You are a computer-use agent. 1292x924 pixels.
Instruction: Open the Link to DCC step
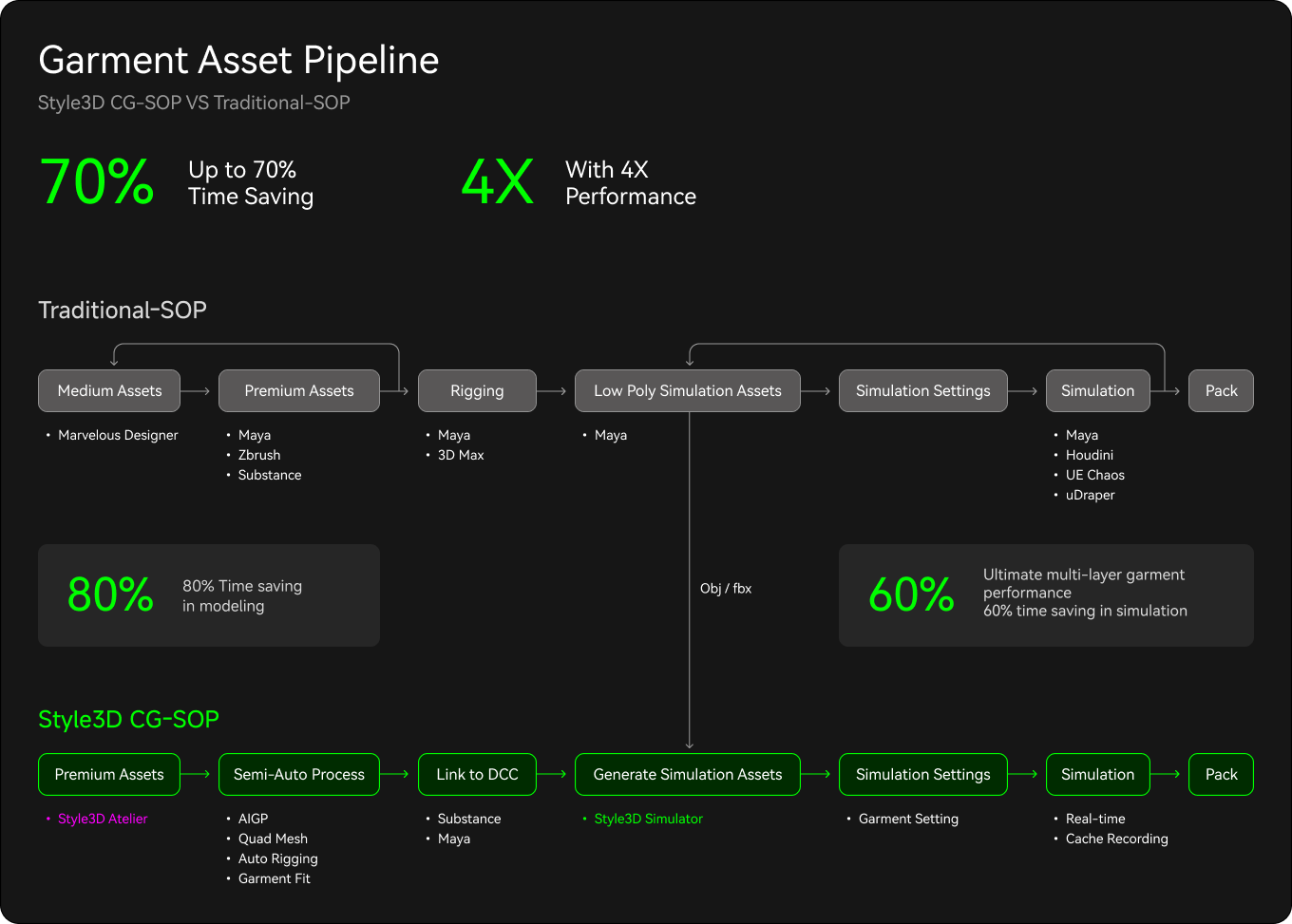[x=477, y=774]
